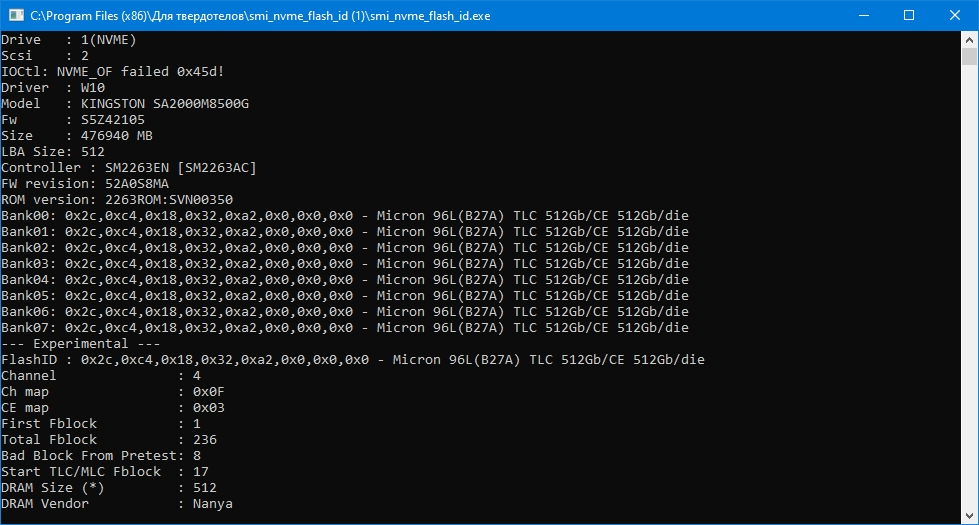Click the Bank07 line
This screenshot has width=979, height=525.
point(345,328)
